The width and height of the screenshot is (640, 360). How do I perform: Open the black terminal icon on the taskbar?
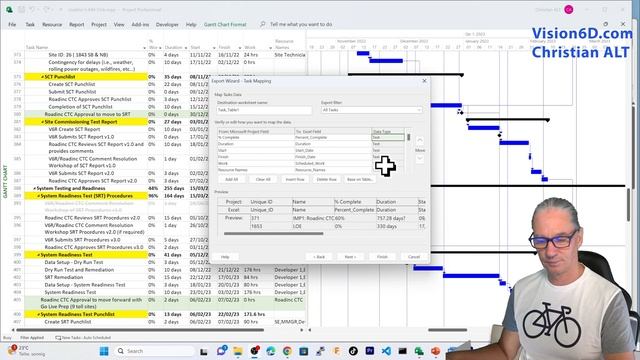click(x=402, y=351)
